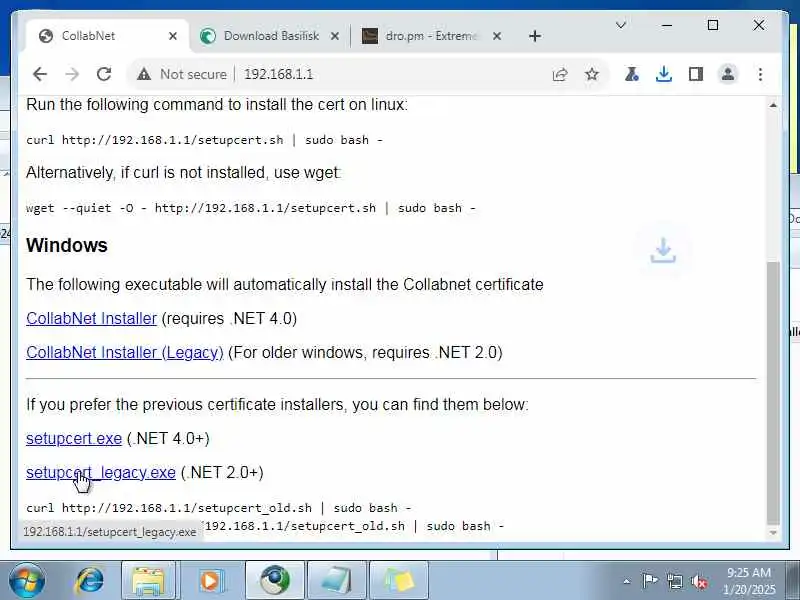Download setupcert_legacy.exe link
This screenshot has width=800, height=600.
click(101, 473)
